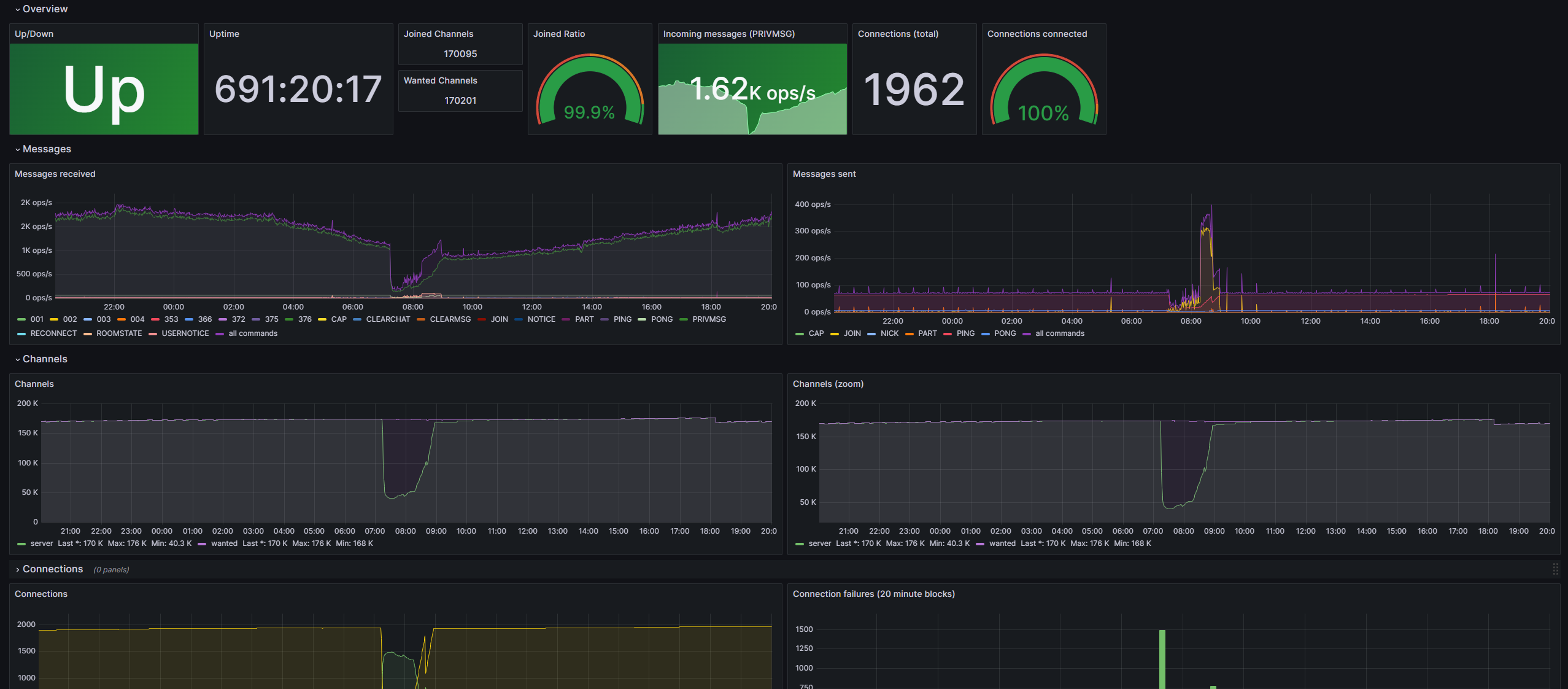The image size is (1568, 689).
Task: Collapse the Channels row section
Action: (x=45, y=359)
